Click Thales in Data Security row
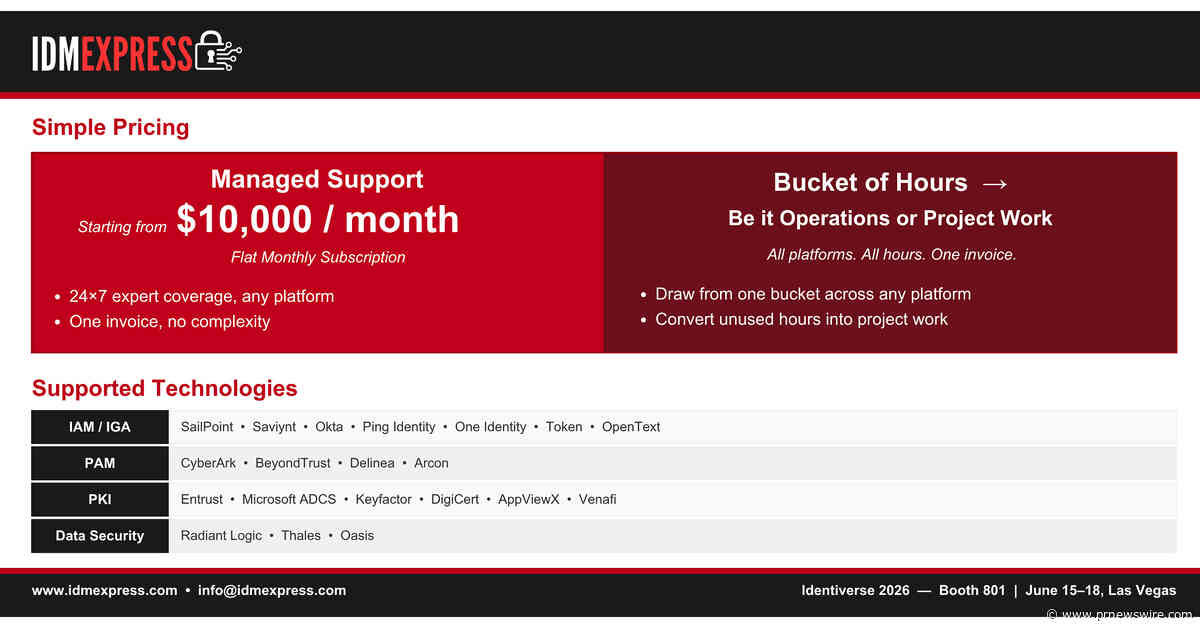1200x628 pixels. pyautogui.click(x=301, y=535)
